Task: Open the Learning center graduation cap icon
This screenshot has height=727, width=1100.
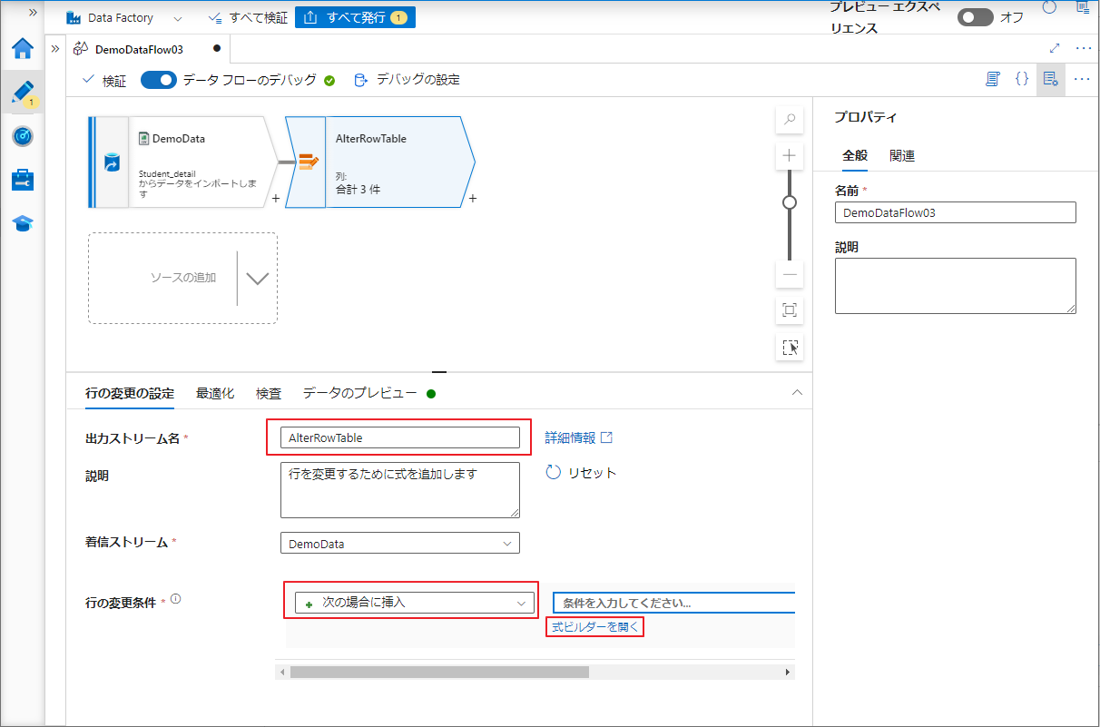Action: tap(22, 224)
